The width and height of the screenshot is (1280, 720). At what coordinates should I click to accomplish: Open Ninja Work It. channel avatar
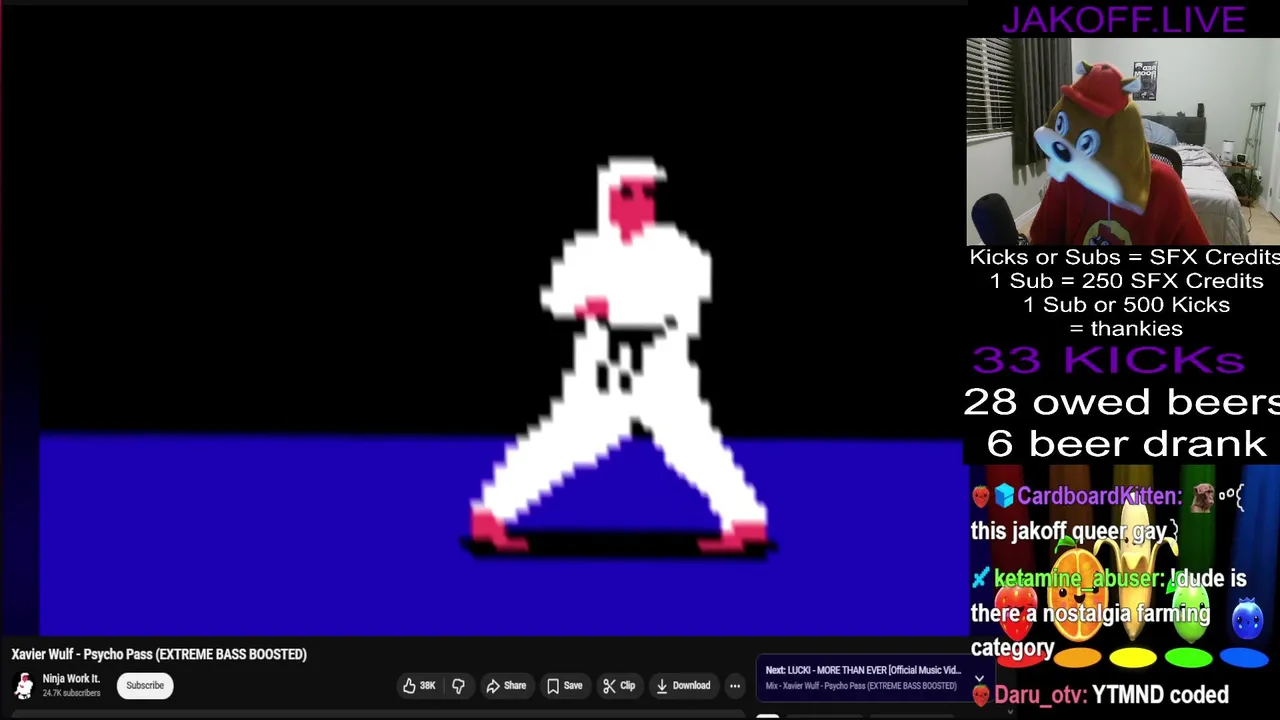(24, 686)
